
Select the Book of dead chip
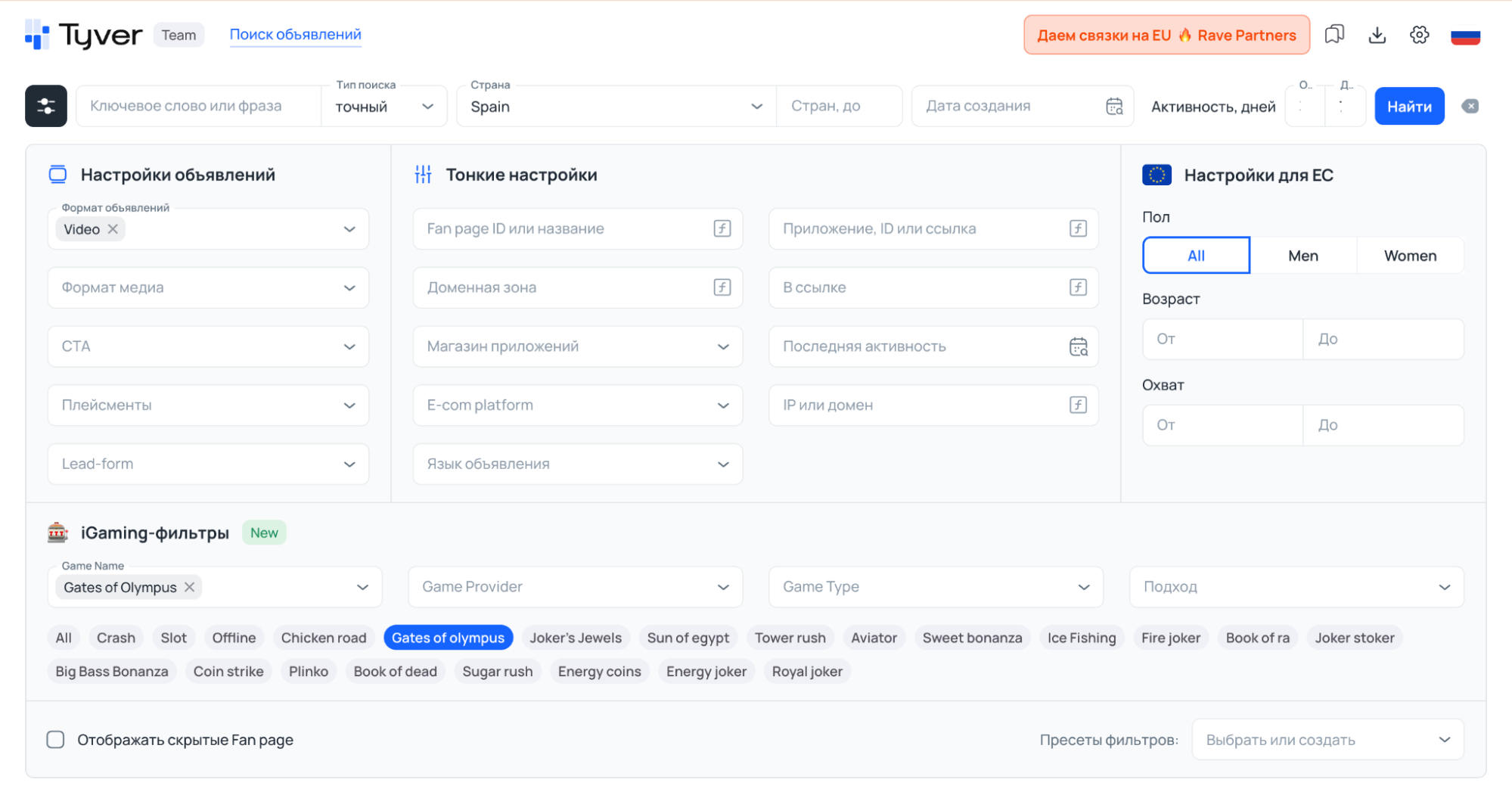coord(395,671)
